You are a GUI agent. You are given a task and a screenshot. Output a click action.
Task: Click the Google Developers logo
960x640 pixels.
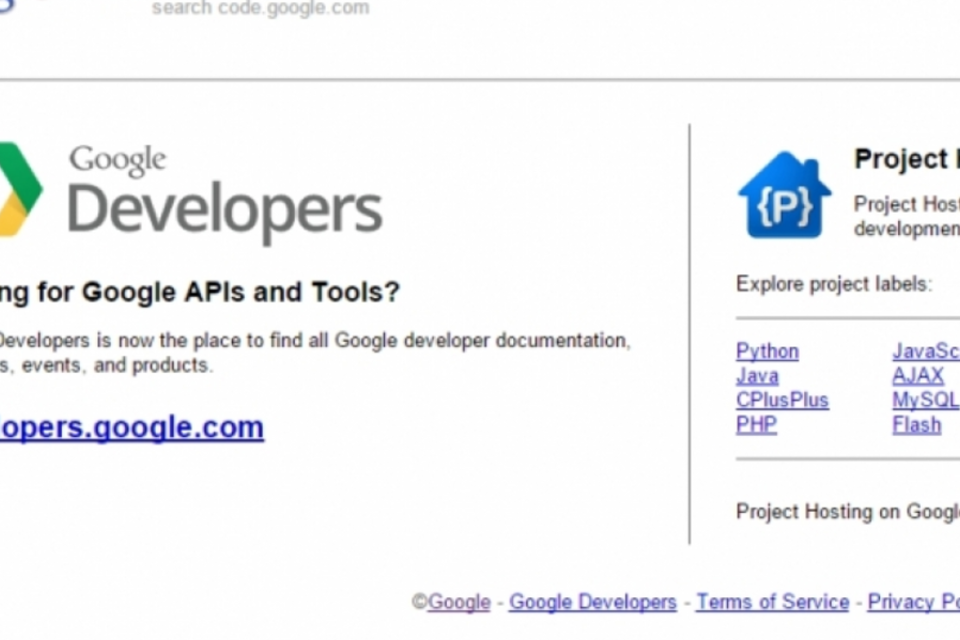[191, 194]
